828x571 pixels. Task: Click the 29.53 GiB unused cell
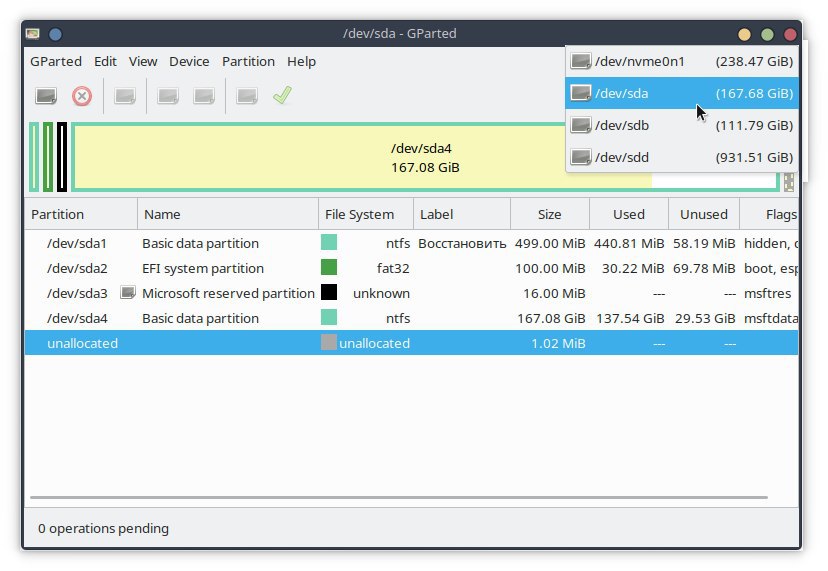(705, 318)
